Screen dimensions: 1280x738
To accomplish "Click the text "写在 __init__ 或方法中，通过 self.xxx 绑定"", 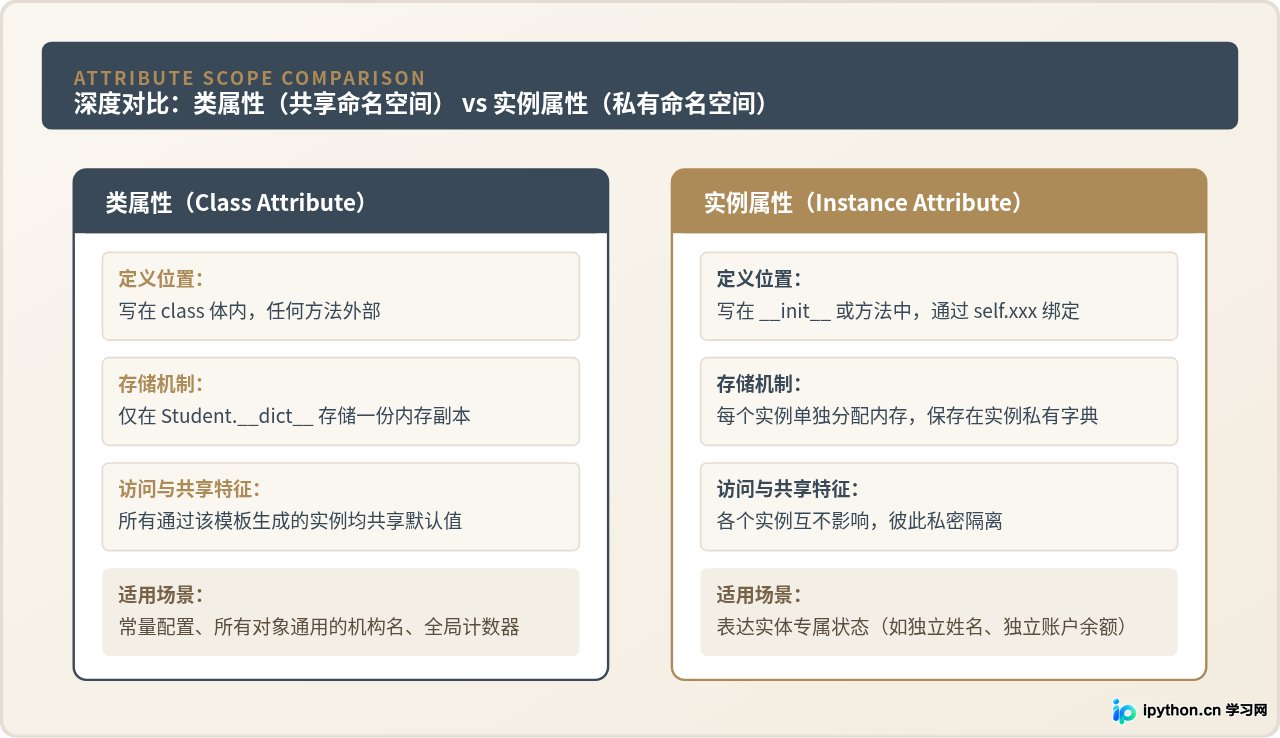I will (898, 311).
